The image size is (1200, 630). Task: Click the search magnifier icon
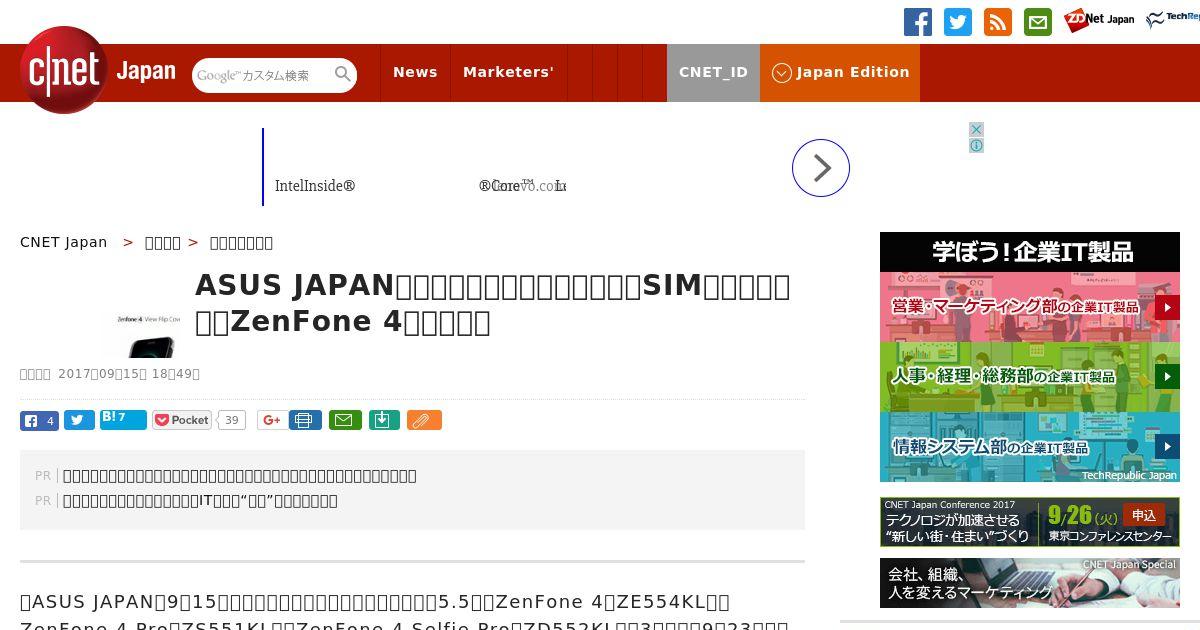coord(343,75)
